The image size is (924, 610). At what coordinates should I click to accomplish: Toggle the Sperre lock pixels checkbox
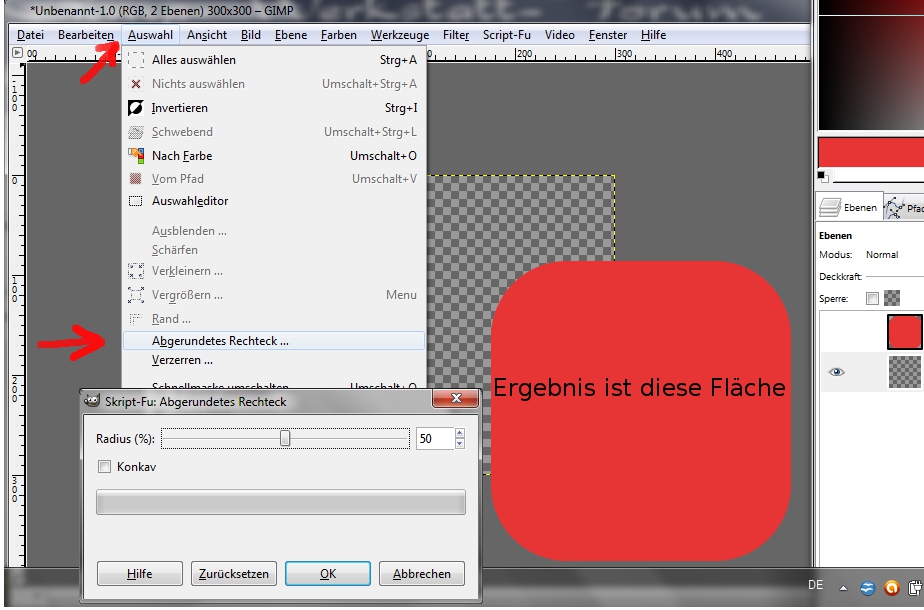tap(872, 298)
